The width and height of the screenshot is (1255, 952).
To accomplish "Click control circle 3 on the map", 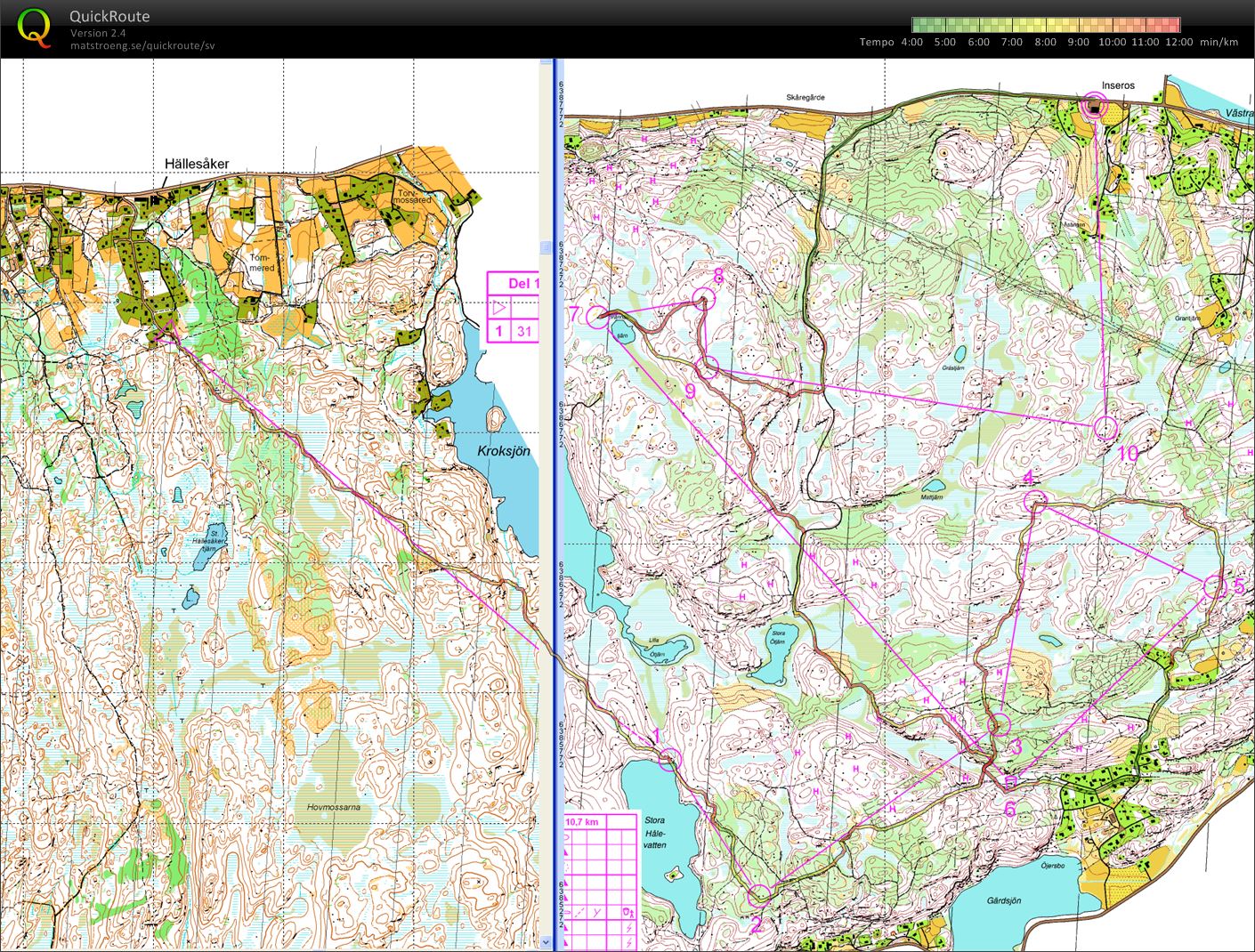I will coord(1000,724).
